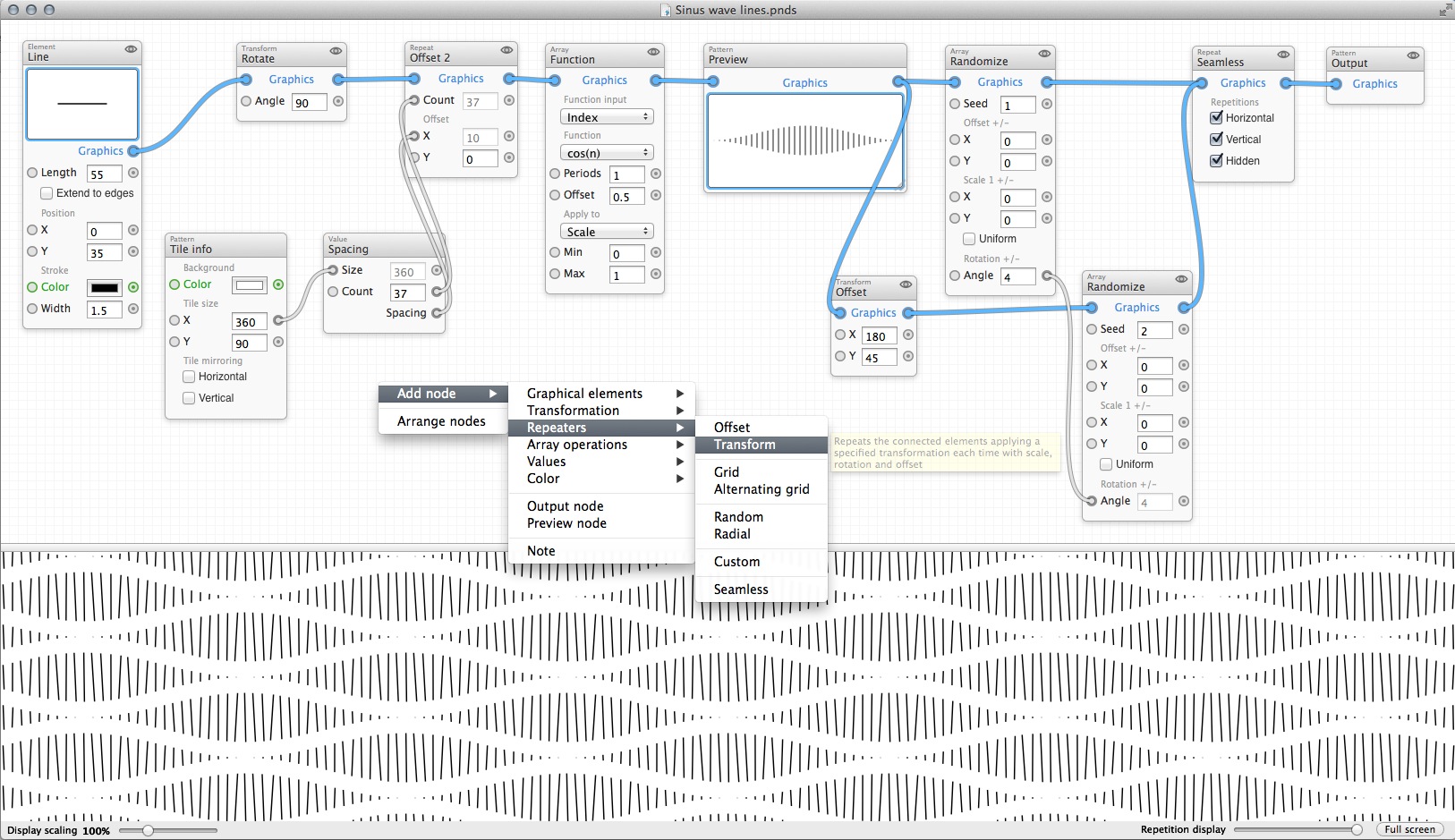Click the Full screen button
This screenshot has width=1455, height=840.
click(x=1409, y=829)
